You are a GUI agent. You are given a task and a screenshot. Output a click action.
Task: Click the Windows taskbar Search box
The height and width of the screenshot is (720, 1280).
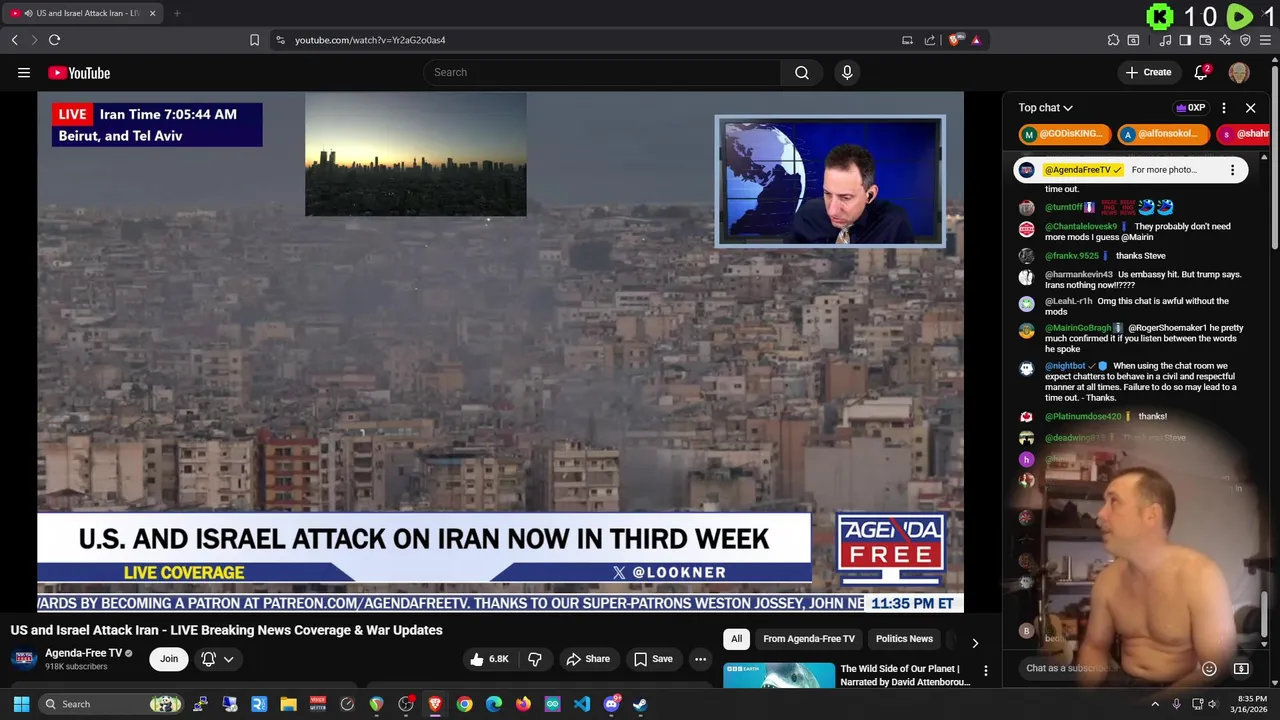click(x=112, y=704)
